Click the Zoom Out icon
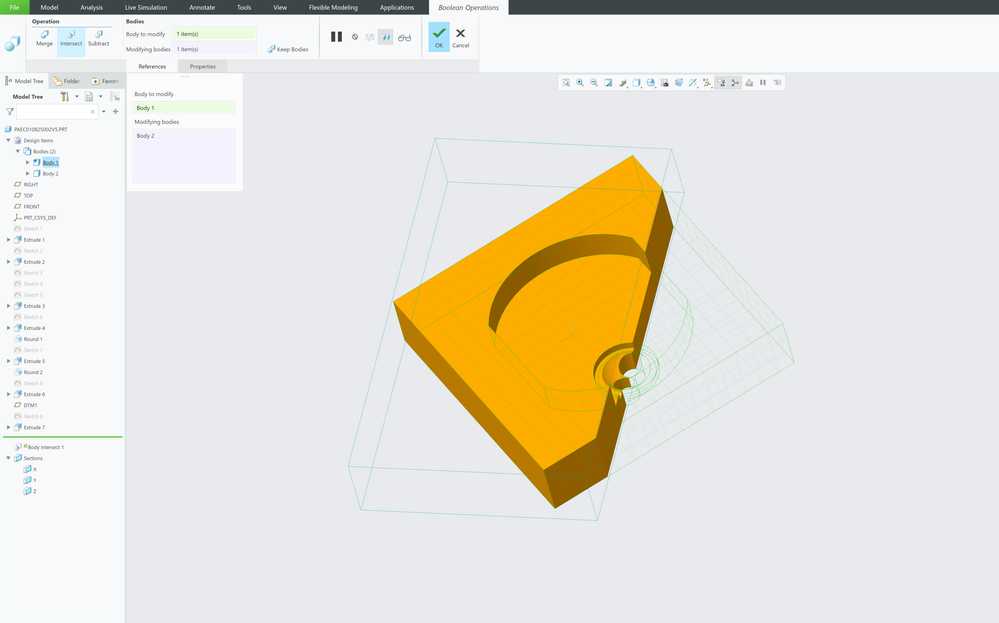The image size is (999, 623). click(594, 83)
